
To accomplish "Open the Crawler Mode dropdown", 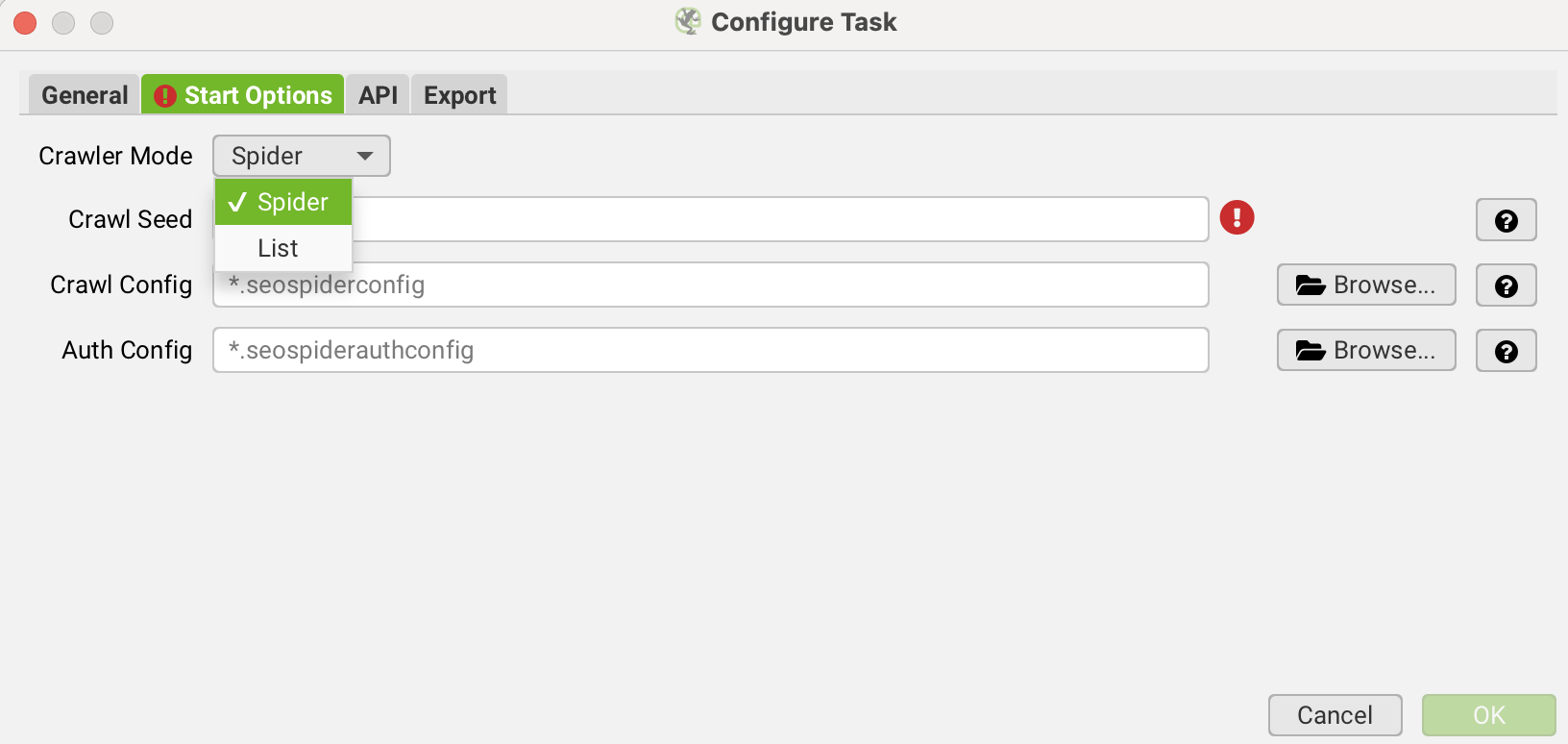I will pos(301,156).
